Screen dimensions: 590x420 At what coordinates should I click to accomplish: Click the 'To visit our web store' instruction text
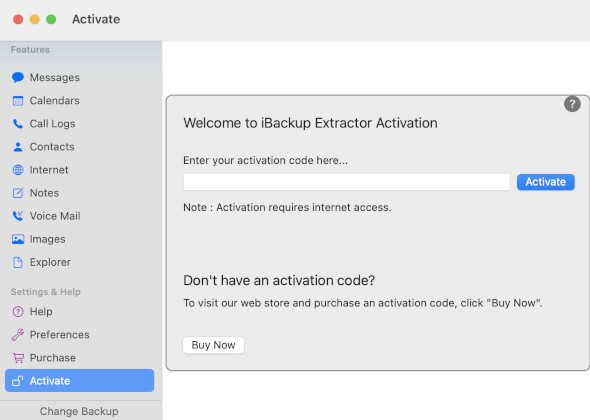[363, 303]
